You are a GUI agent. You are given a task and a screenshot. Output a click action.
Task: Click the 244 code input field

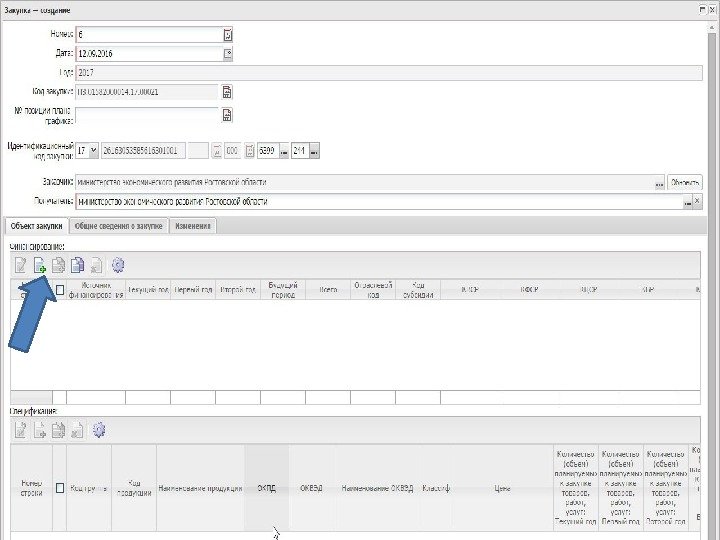point(300,151)
